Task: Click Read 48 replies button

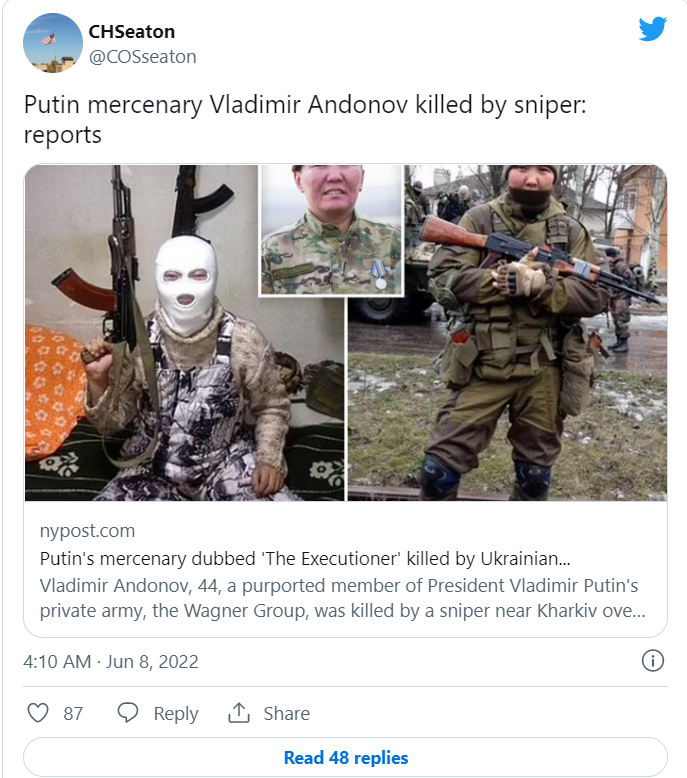Action: [x=345, y=757]
